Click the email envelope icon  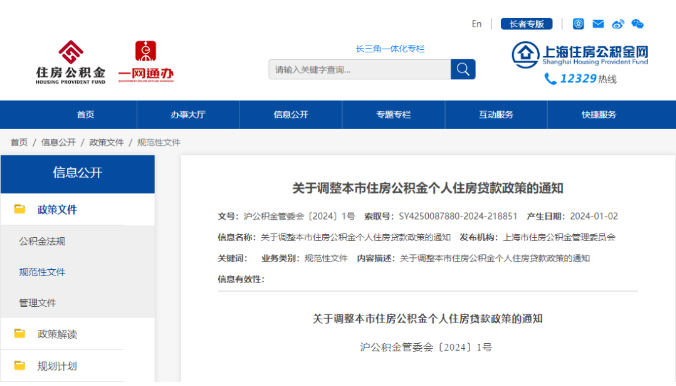pos(598,24)
